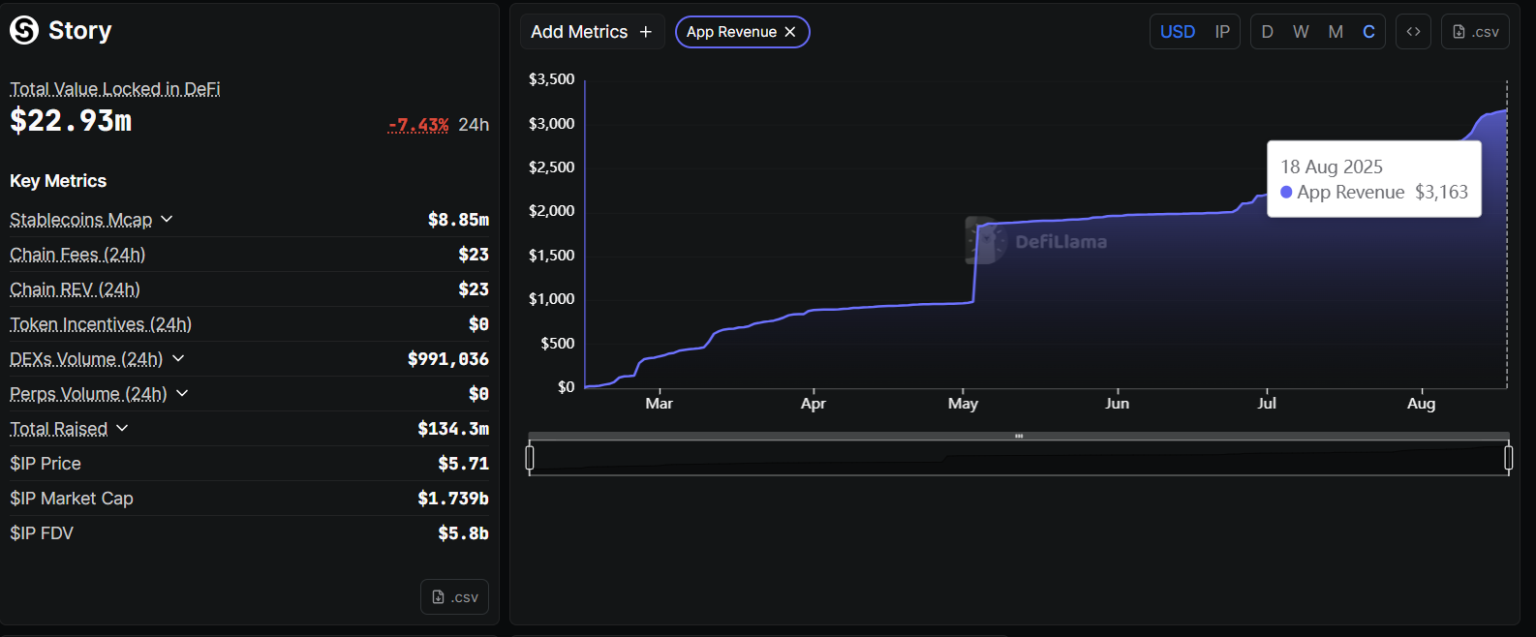Click the plus icon in Add Metrics
Screen dimensions: 1536x637
tap(646, 32)
